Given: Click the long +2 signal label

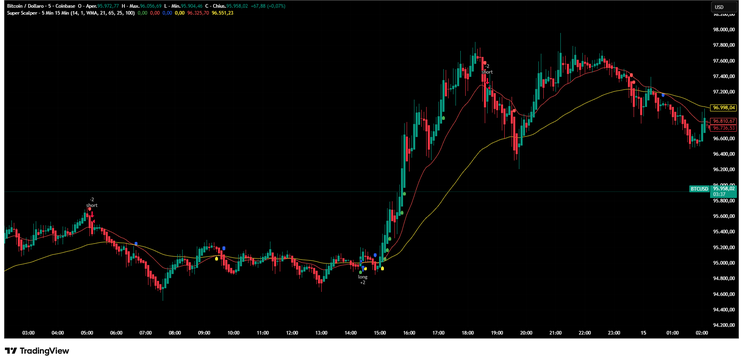Looking at the screenshot, I should click(x=362, y=280).
